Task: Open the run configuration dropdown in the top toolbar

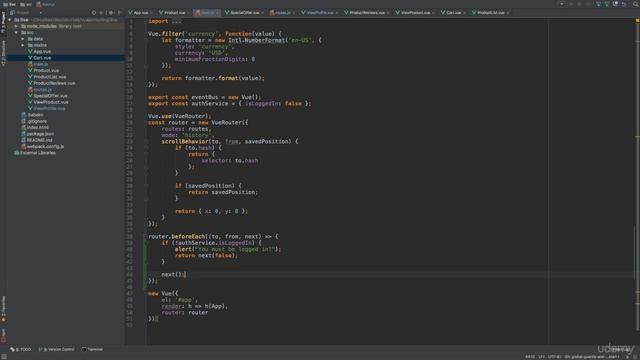Action: (562, 4)
